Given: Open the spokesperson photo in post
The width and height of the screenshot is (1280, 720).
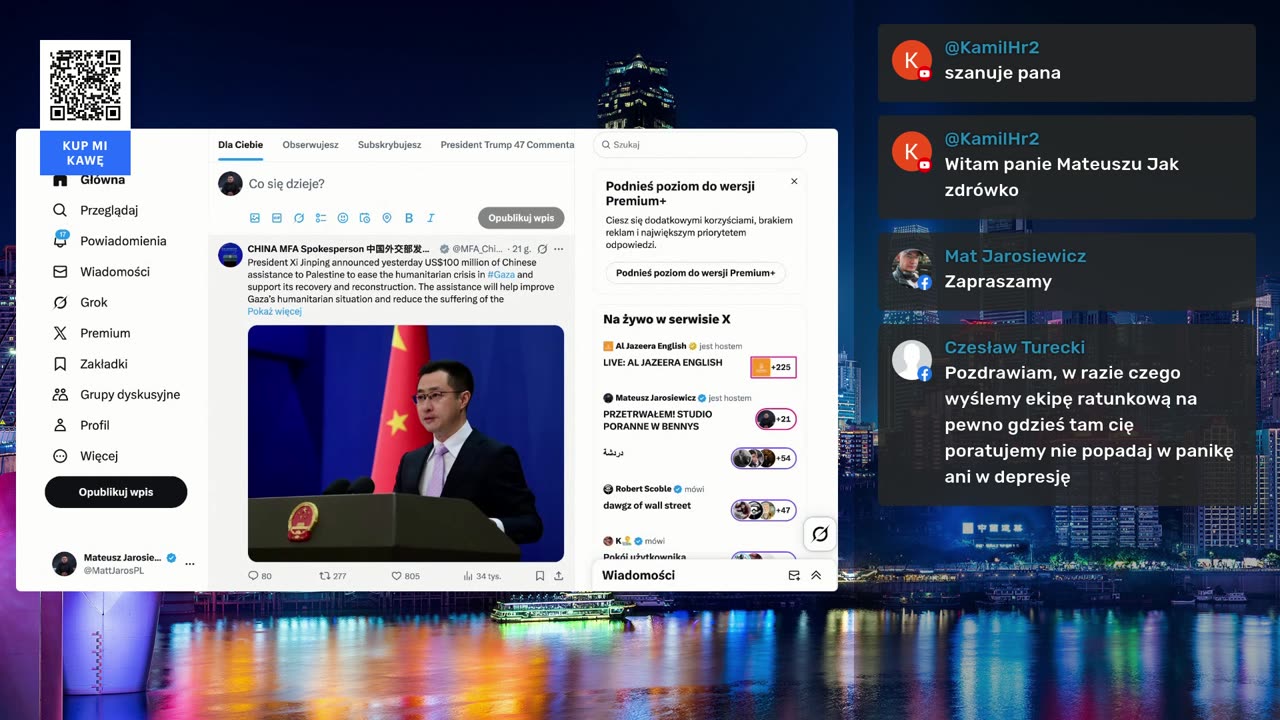Looking at the screenshot, I should [406, 443].
